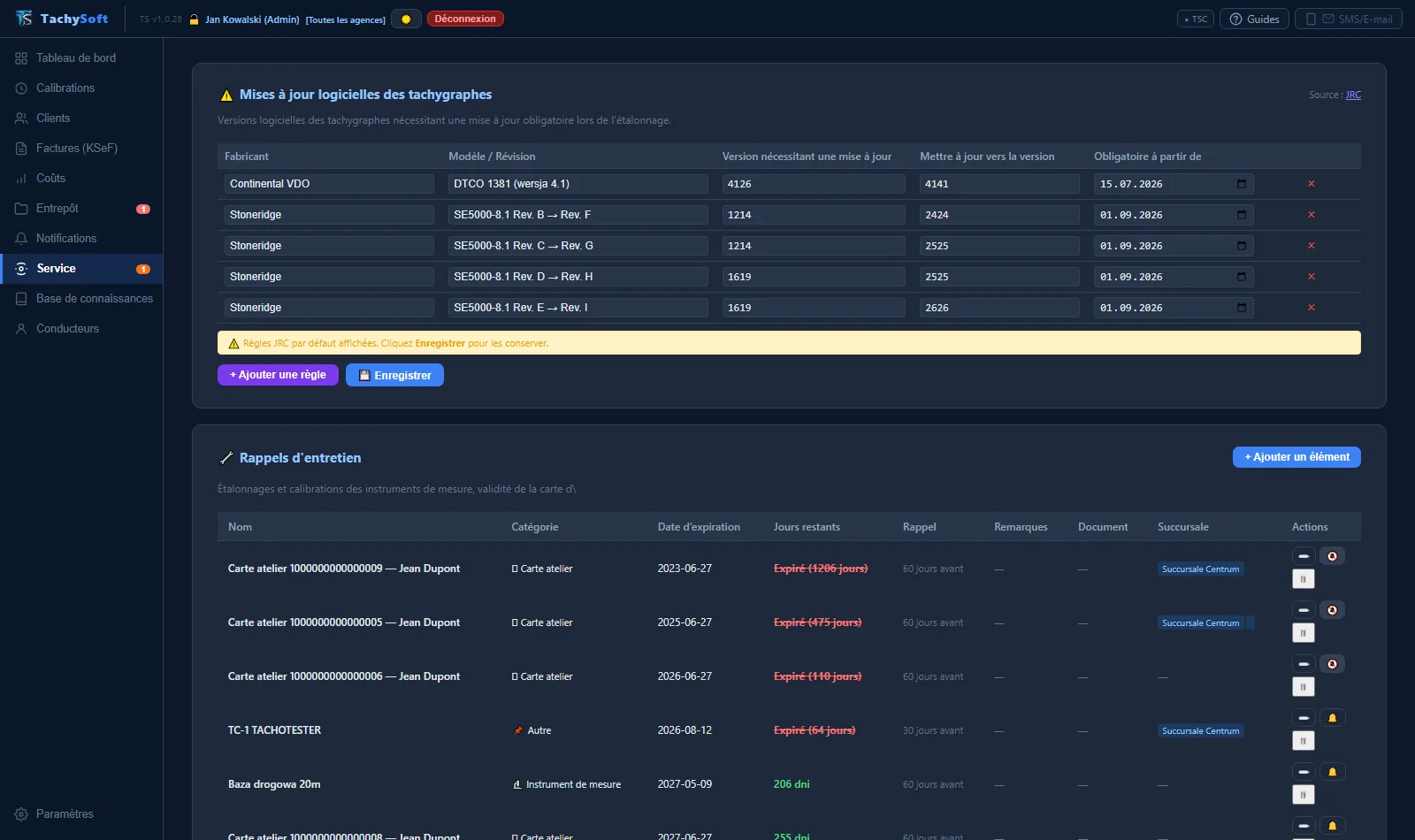This screenshot has width=1415, height=840.
Task: Open date picker for Continental VDO rule
Action: pyautogui.click(x=1242, y=184)
